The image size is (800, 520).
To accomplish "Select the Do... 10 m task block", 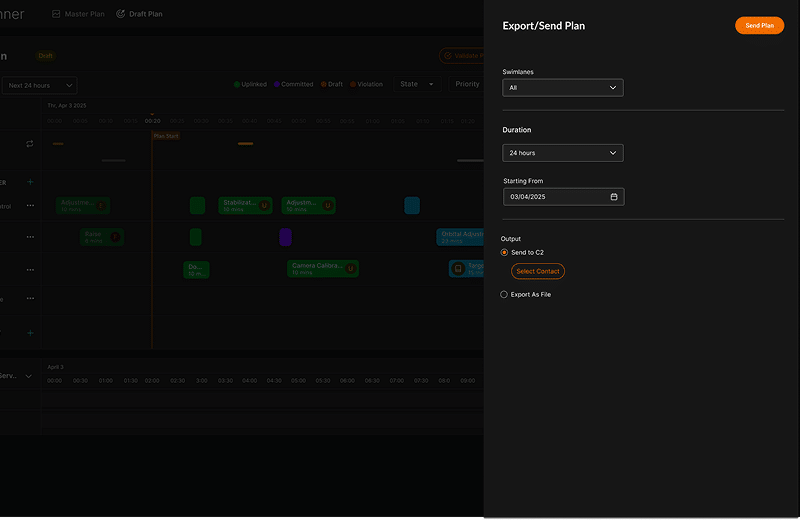I will (196, 270).
